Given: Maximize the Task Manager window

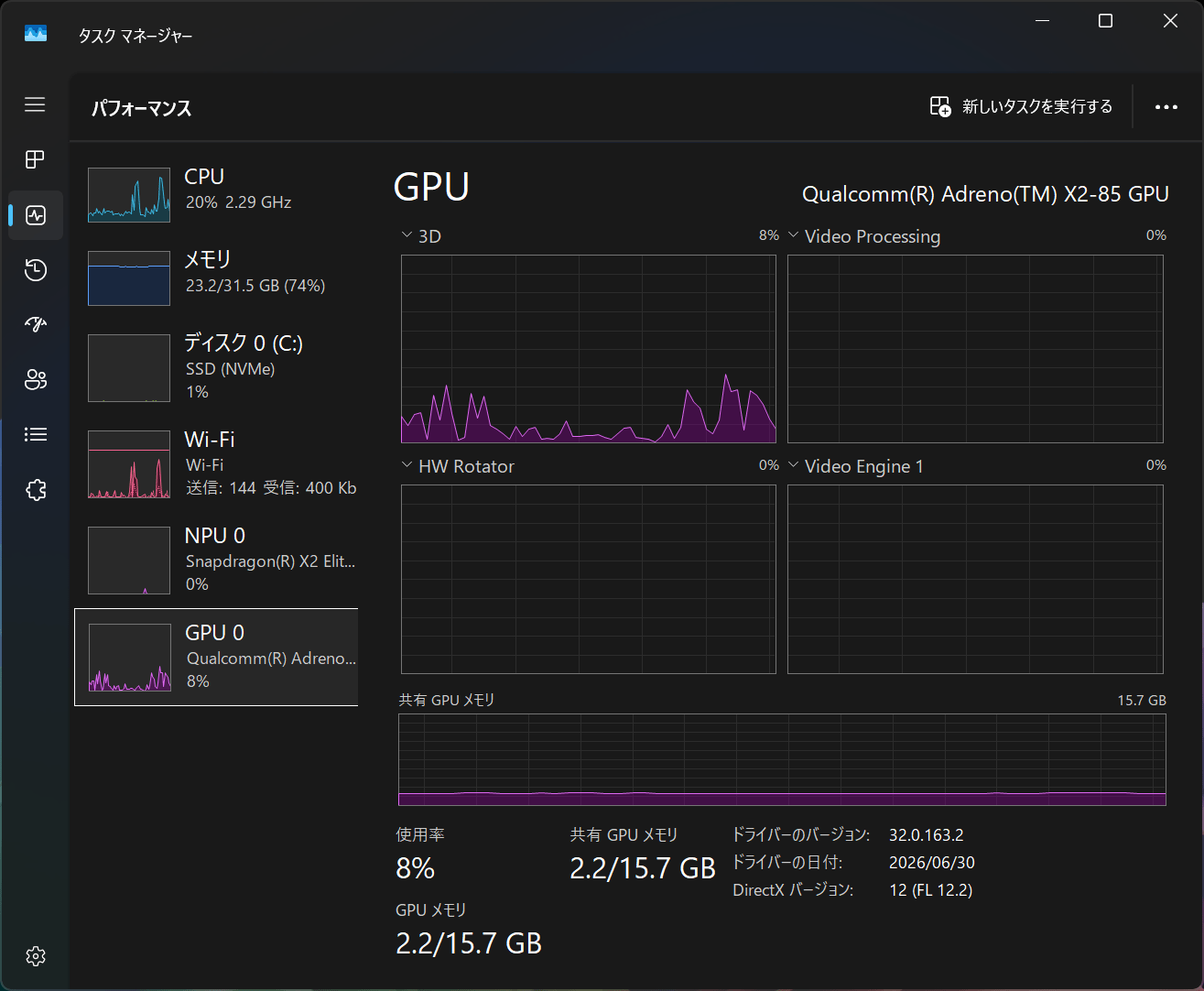Looking at the screenshot, I should pyautogui.click(x=1105, y=20).
